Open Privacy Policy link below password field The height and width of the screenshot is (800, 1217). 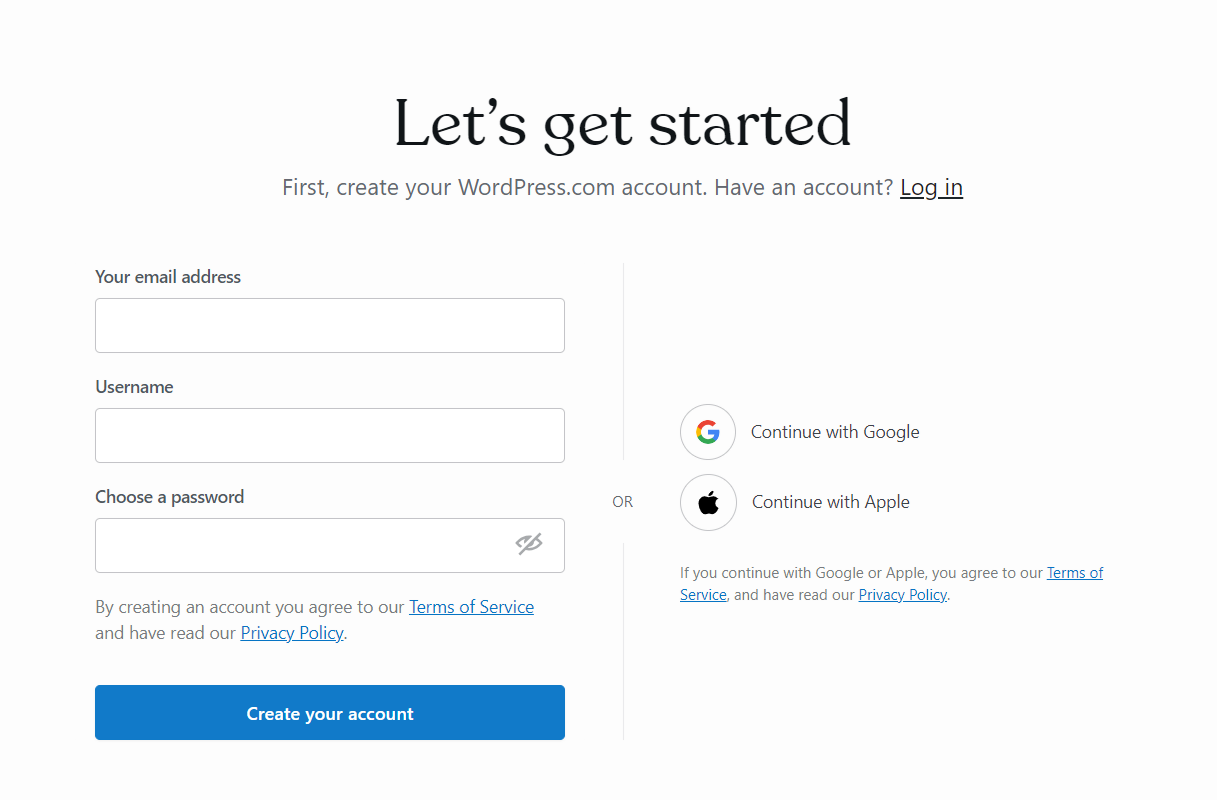pyautogui.click(x=292, y=633)
